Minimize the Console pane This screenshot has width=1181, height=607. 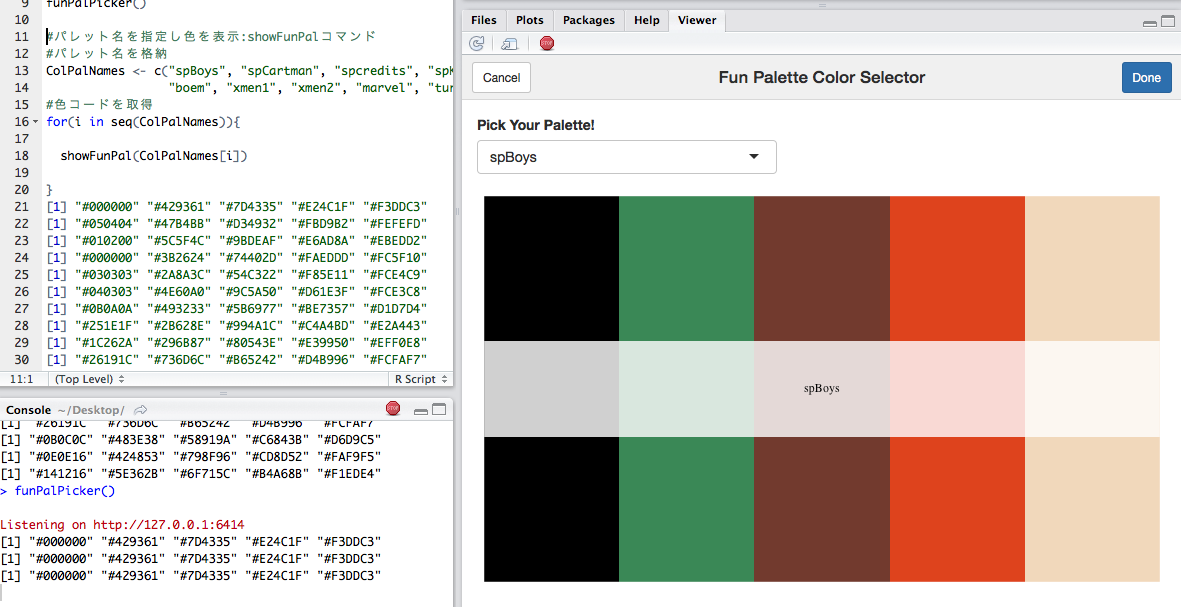click(421, 411)
